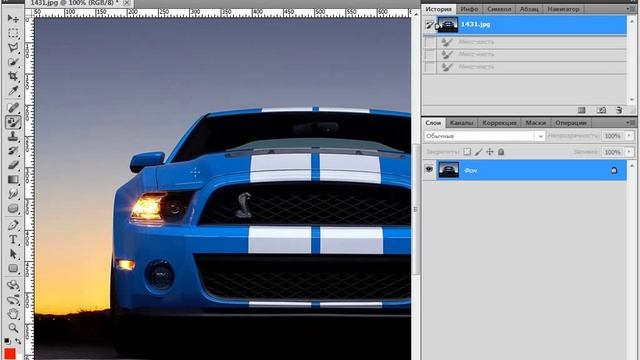This screenshot has height=360, width=640.
Task: Select the Smudge/Blur tool
Action: (x=13, y=194)
